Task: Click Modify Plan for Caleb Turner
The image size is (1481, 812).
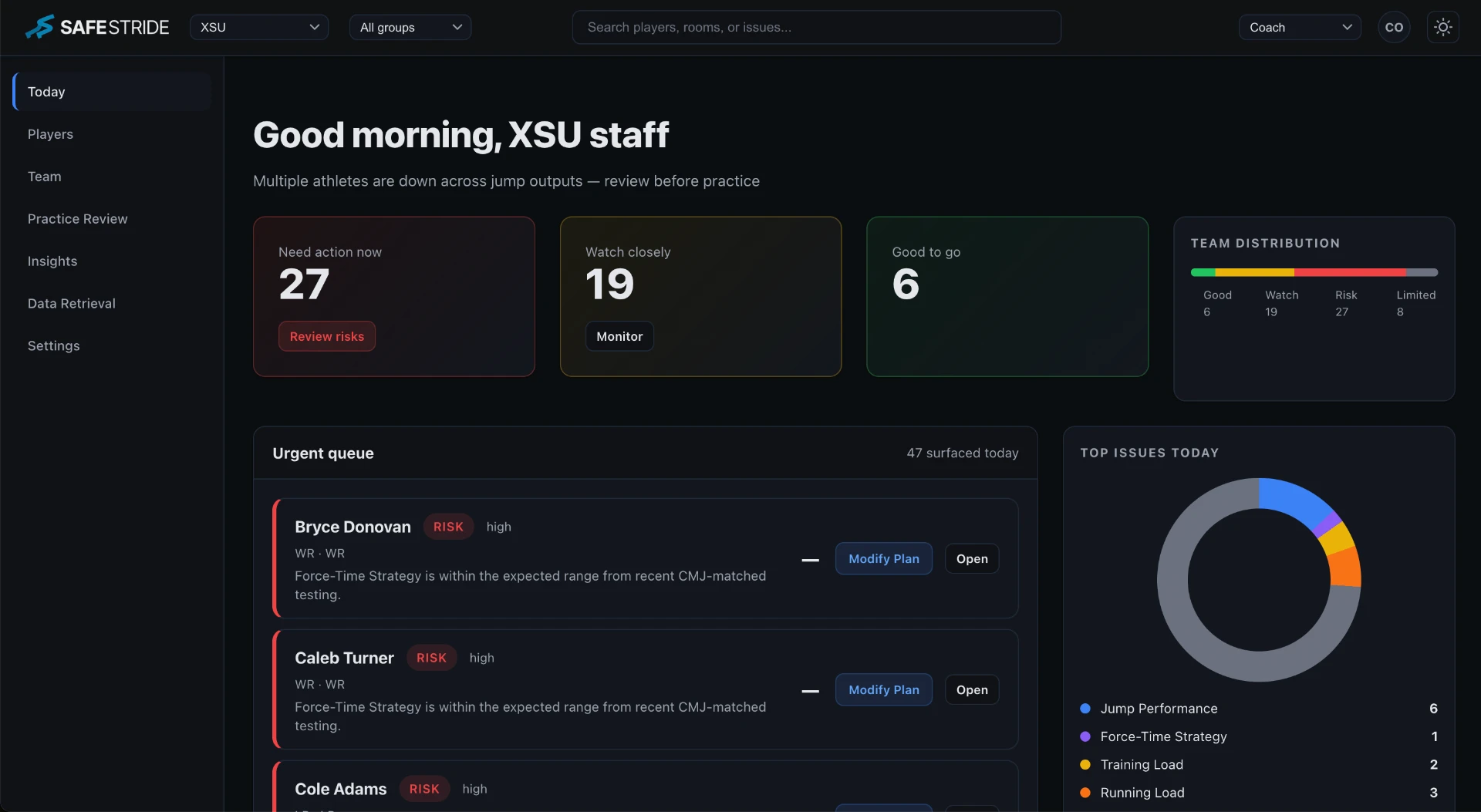Action: pos(884,689)
